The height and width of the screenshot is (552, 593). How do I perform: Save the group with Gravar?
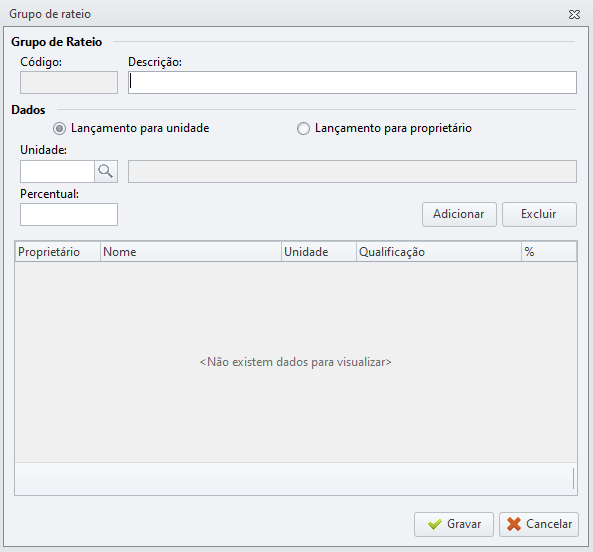454,524
